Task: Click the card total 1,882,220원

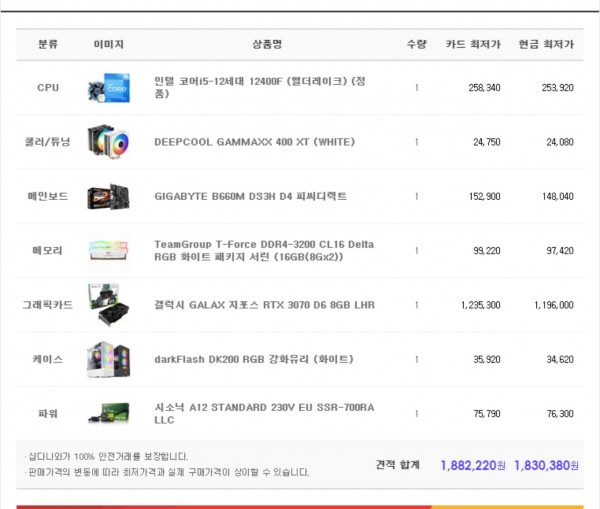Action: coord(473,465)
